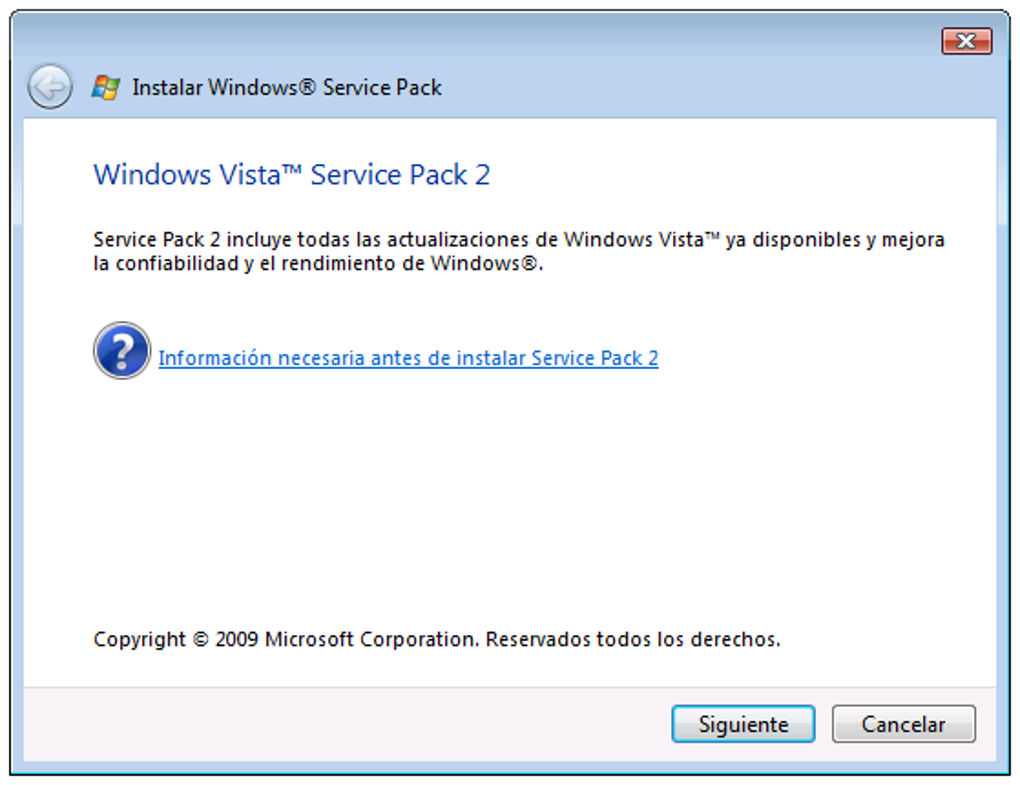Click the copyright © symbol
Screen dimensions: 1020x785
tap(201, 639)
